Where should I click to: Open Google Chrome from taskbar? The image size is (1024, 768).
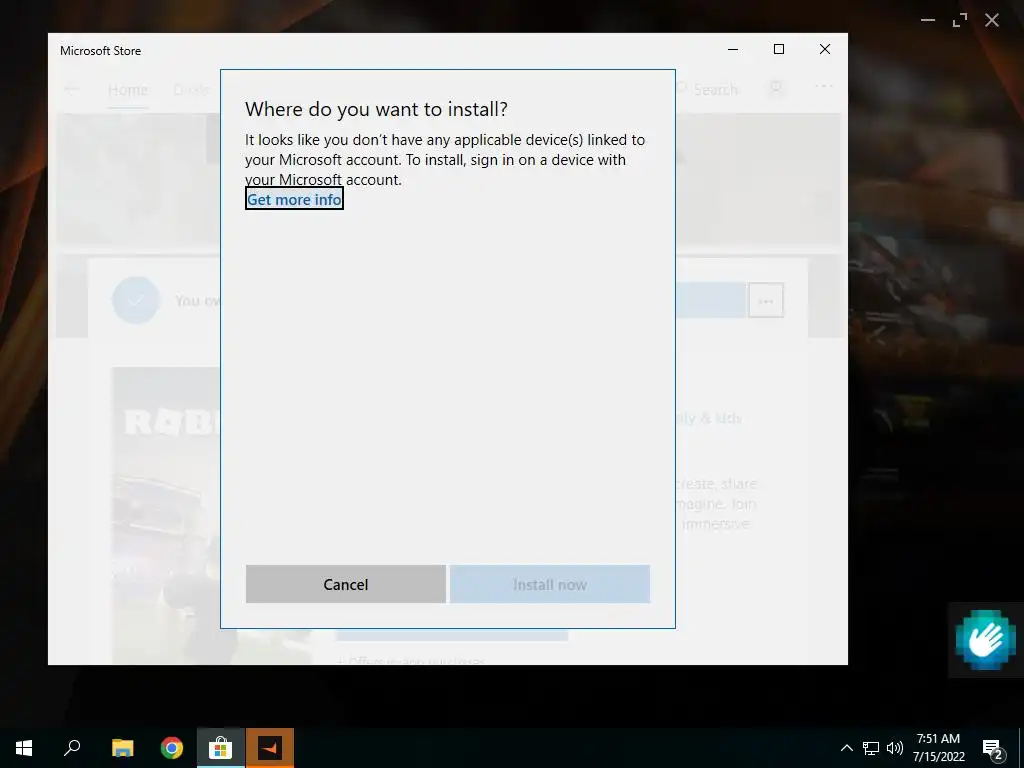[172, 748]
